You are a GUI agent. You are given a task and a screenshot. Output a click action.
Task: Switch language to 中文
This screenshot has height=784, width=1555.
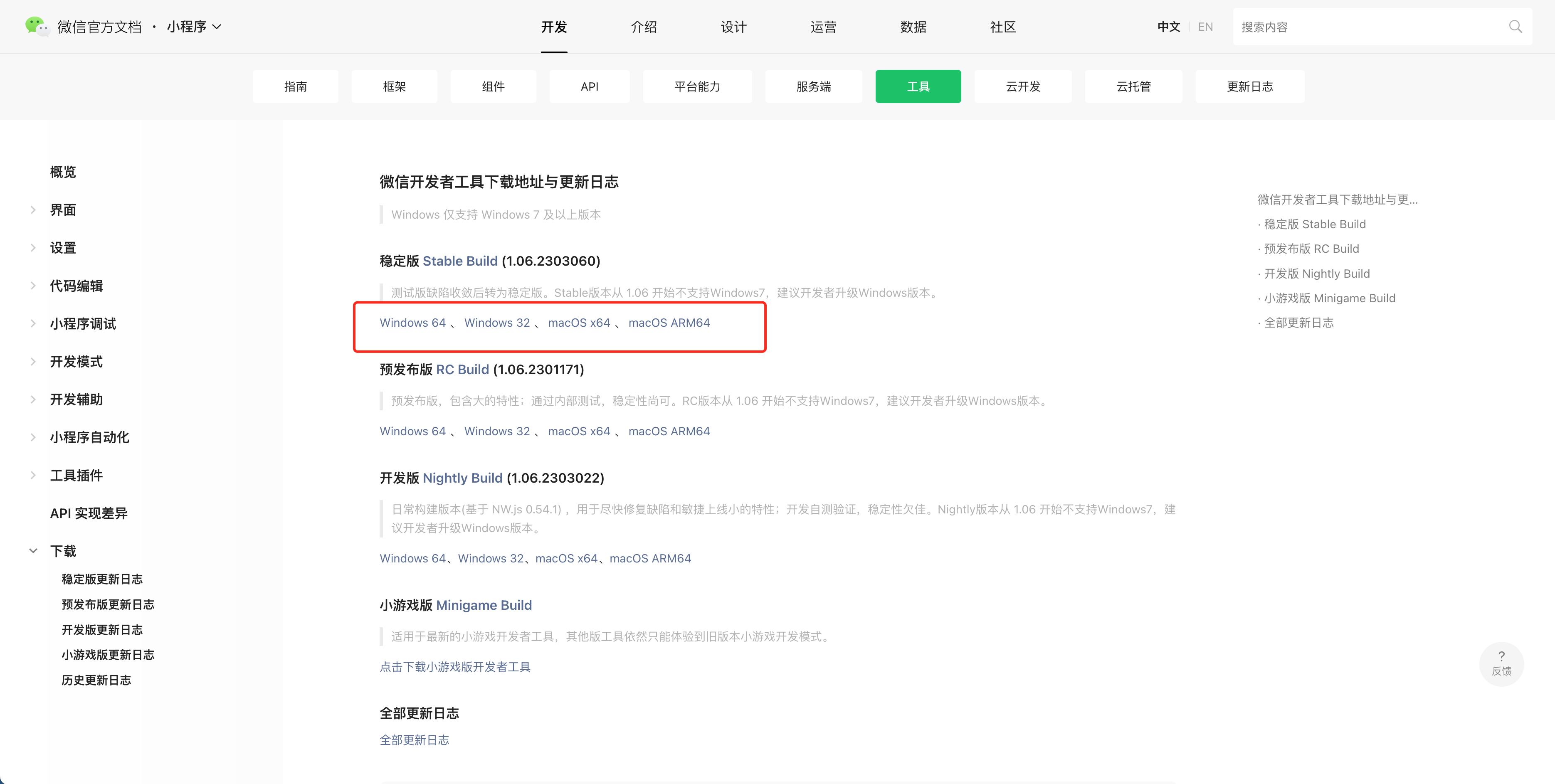point(1169,27)
